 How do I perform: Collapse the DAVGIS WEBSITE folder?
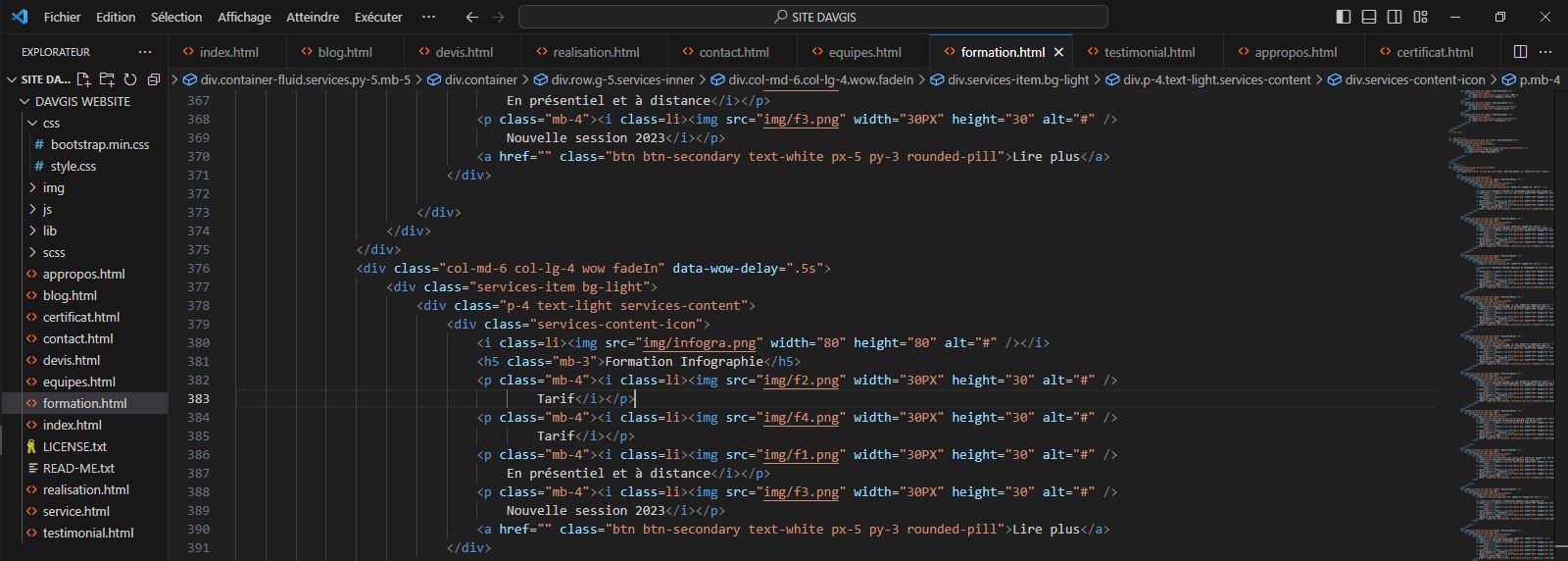coord(25,101)
